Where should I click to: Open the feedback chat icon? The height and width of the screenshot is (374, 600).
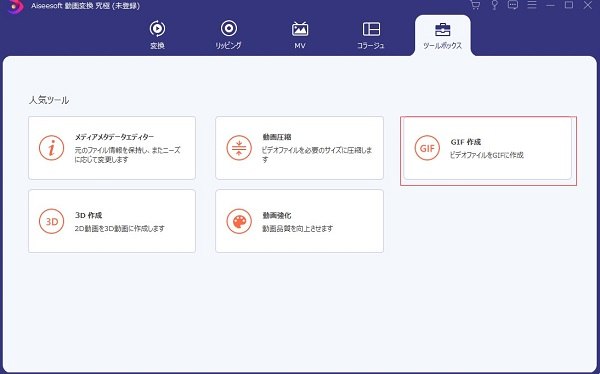tap(513, 5)
